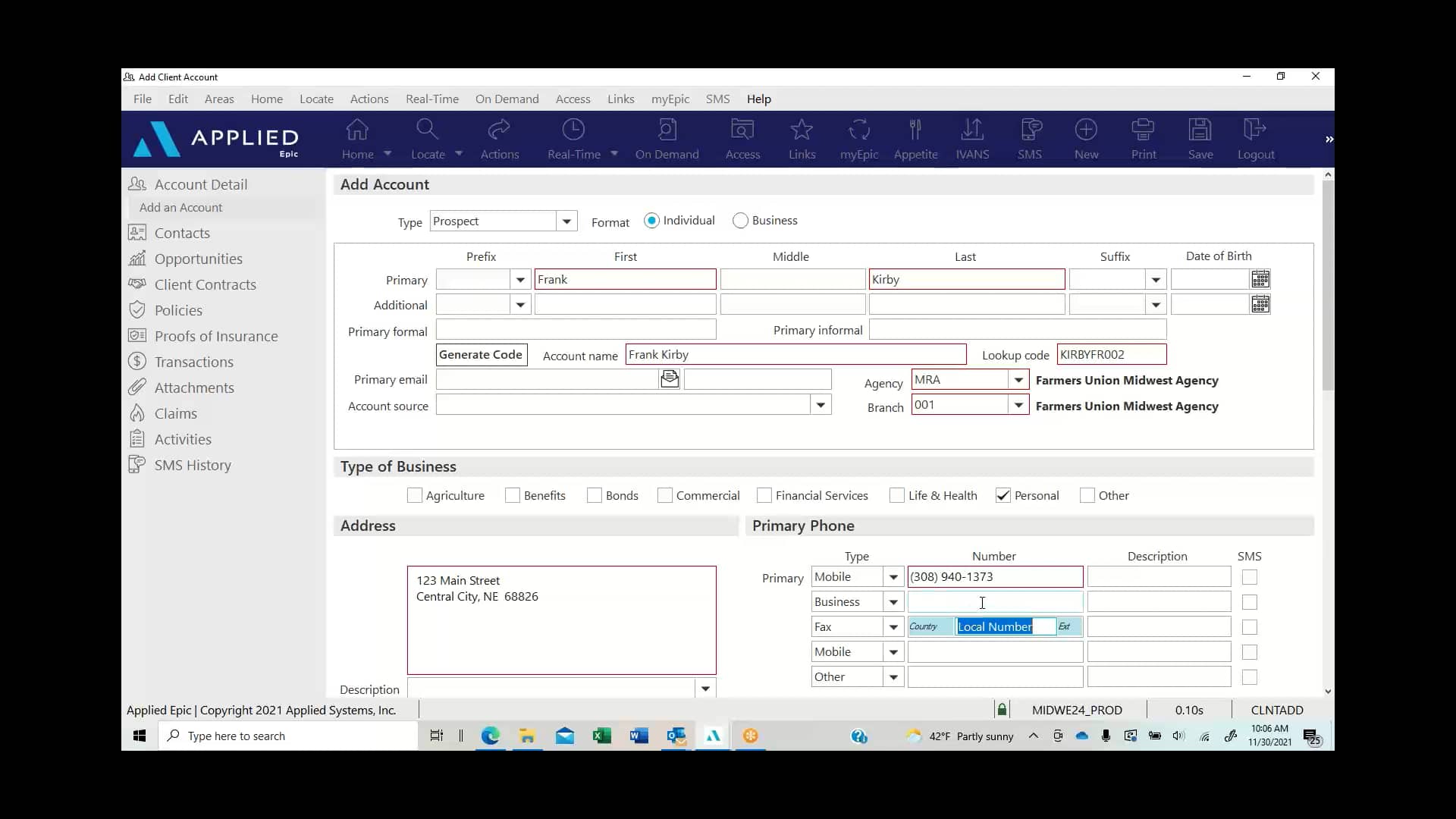The image size is (1456, 819).
Task: Open SMS History from the sidebar
Action: click(x=192, y=465)
